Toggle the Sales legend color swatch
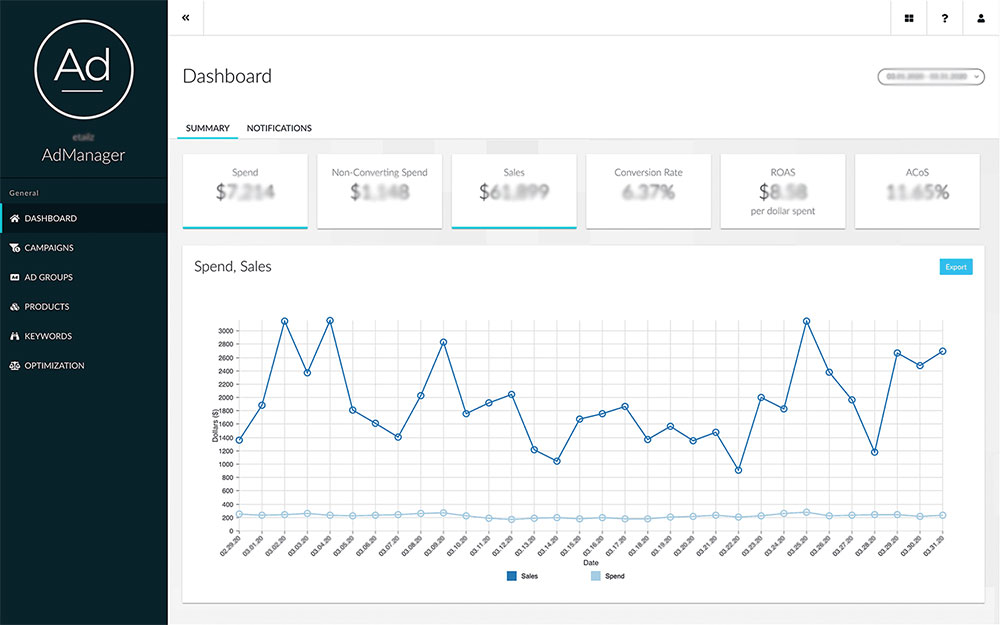Viewport: 1000px width, 625px height. pos(511,576)
